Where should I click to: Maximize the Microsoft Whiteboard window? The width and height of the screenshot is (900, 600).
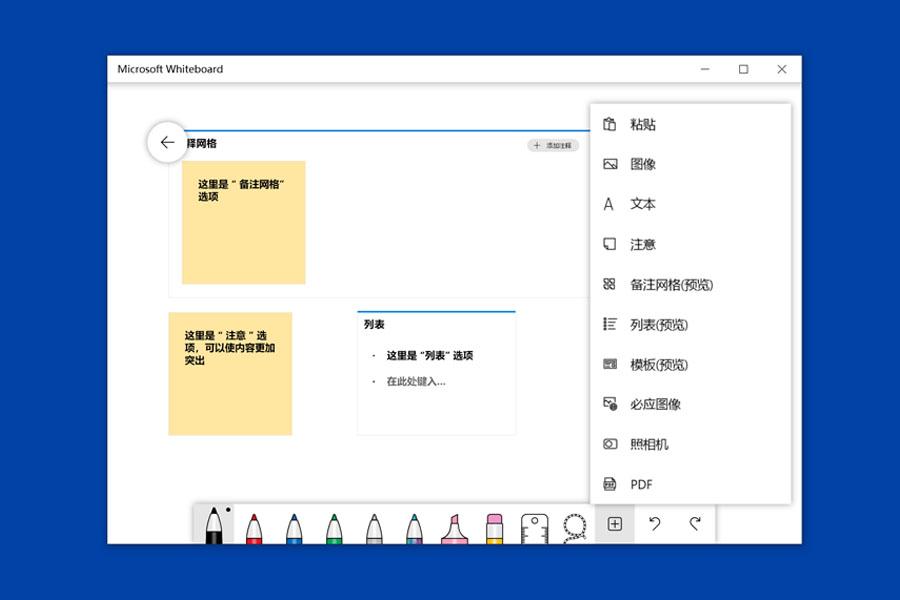(x=743, y=69)
